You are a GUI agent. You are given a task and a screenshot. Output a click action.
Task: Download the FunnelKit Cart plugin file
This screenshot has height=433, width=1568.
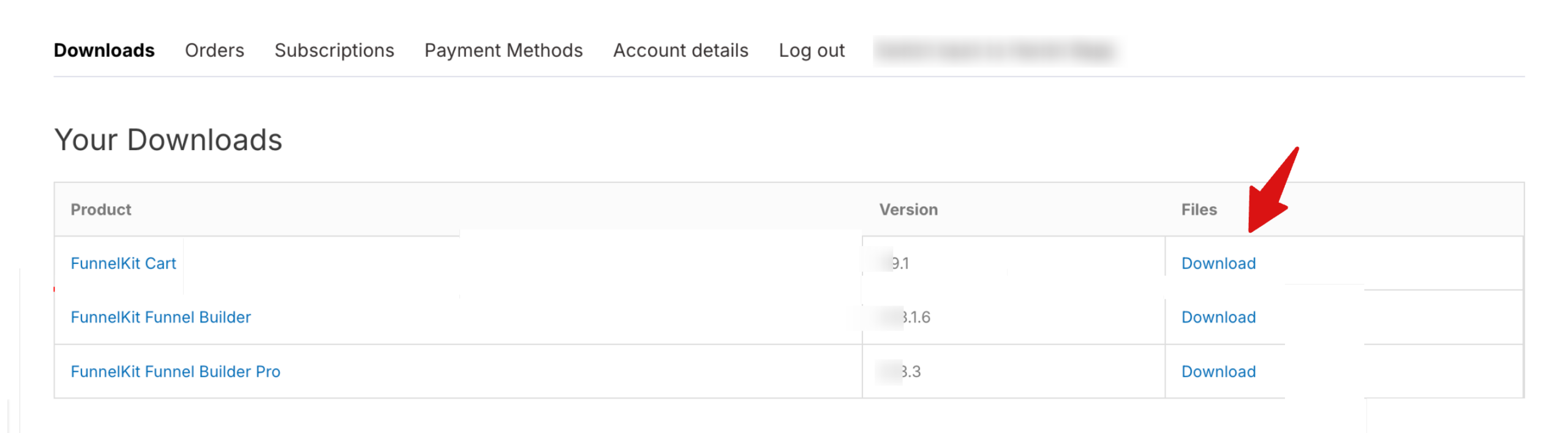point(1218,263)
